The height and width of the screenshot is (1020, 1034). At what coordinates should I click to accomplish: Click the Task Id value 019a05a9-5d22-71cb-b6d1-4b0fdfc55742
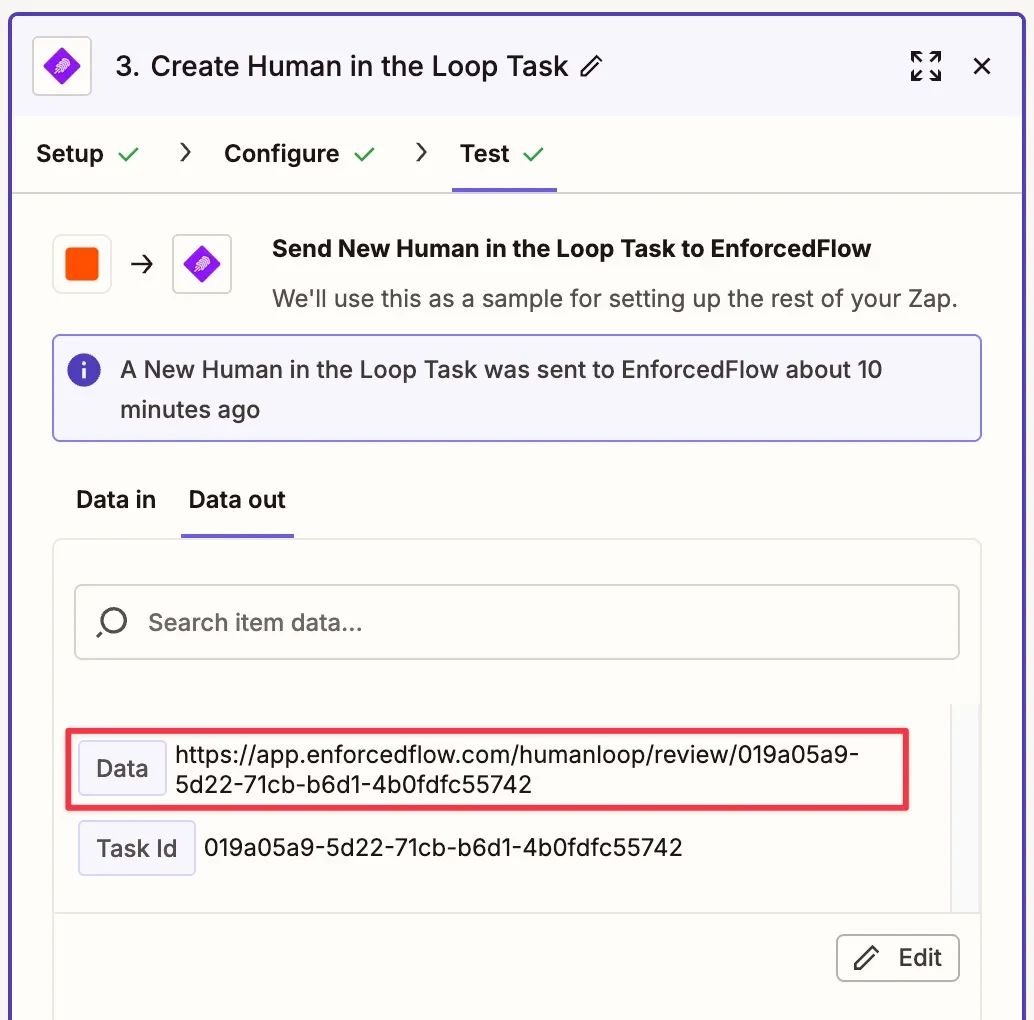click(x=443, y=847)
